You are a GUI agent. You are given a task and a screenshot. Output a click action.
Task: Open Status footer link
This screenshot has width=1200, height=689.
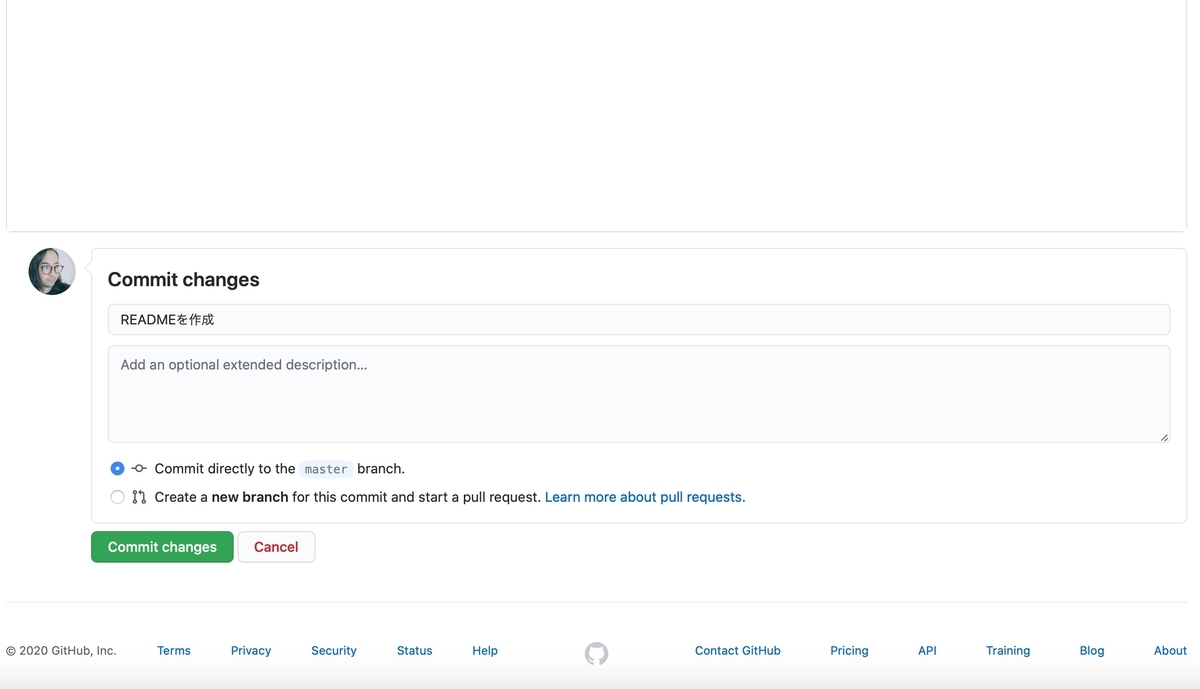tap(415, 650)
